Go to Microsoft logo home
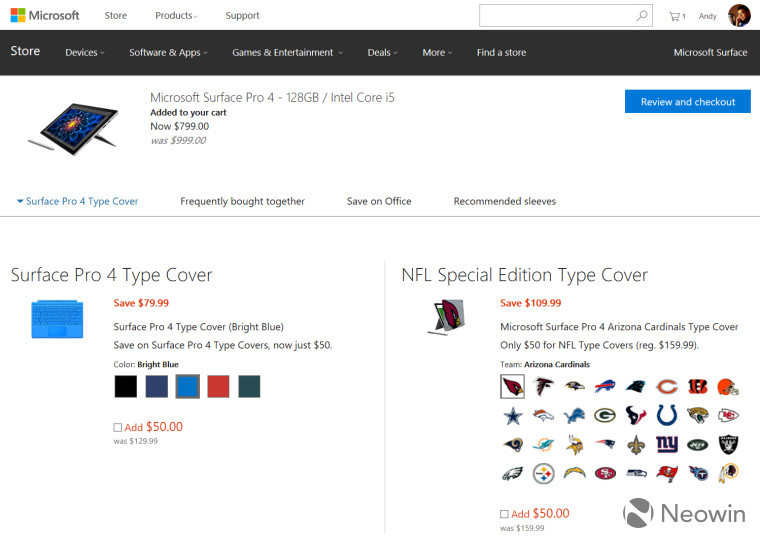This screenshot has height=543, width=760. 45,16
